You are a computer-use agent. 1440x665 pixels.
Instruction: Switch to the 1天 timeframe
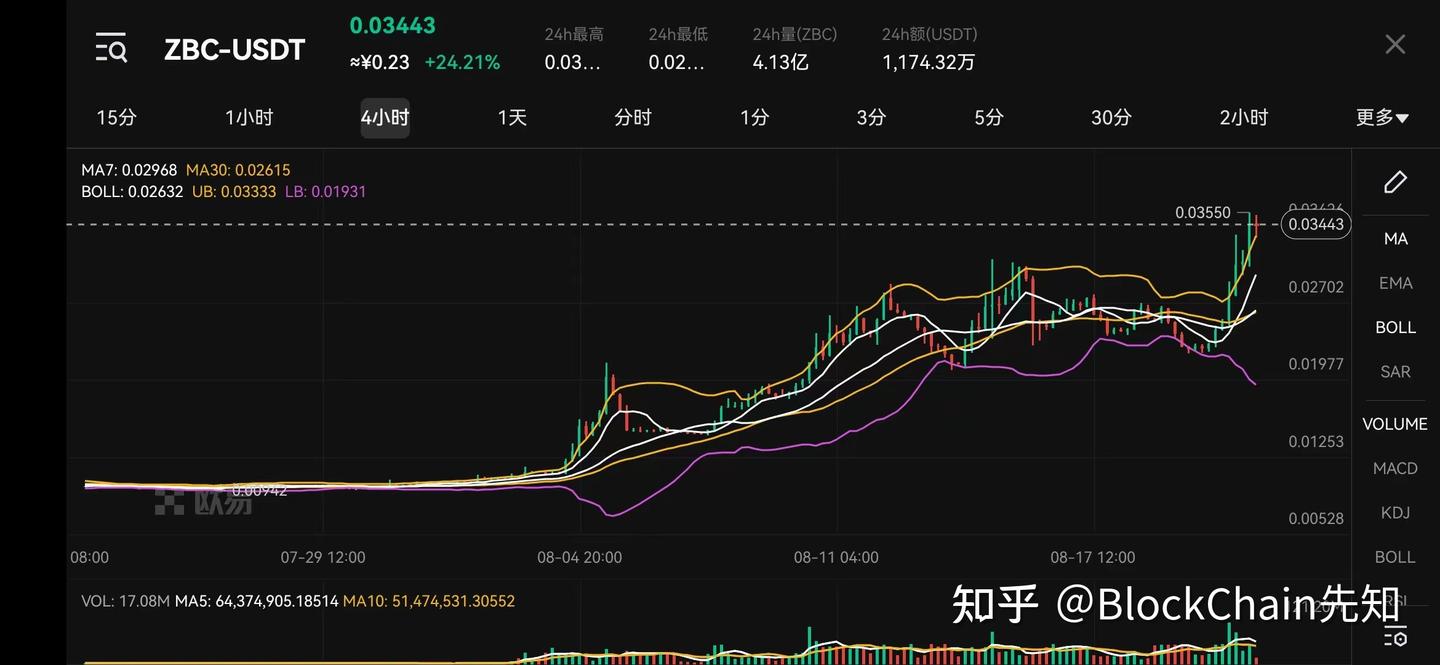pyautogui.click(x=512, y=117)
